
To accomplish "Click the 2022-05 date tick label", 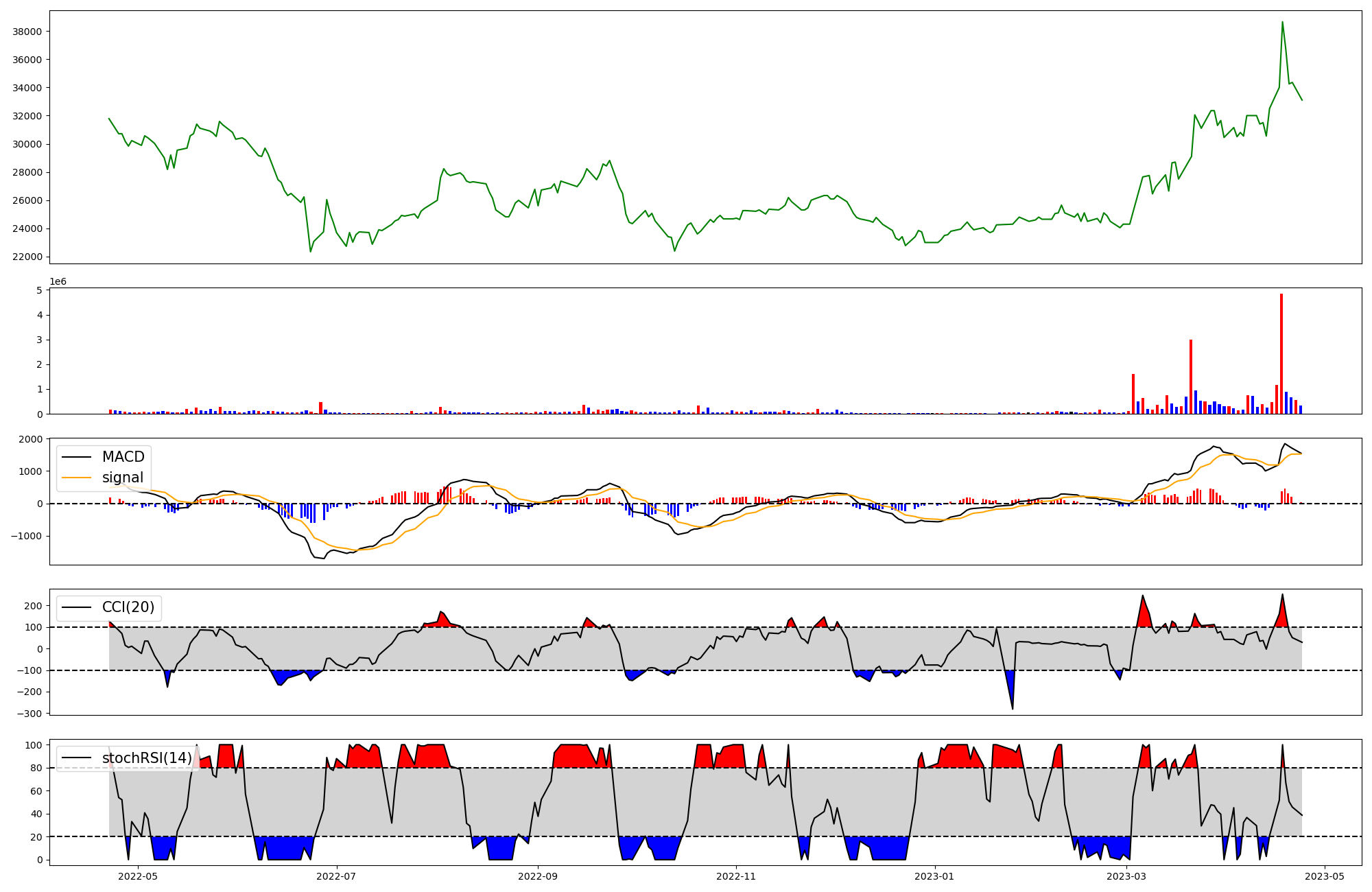I will [x=138, y=876].
